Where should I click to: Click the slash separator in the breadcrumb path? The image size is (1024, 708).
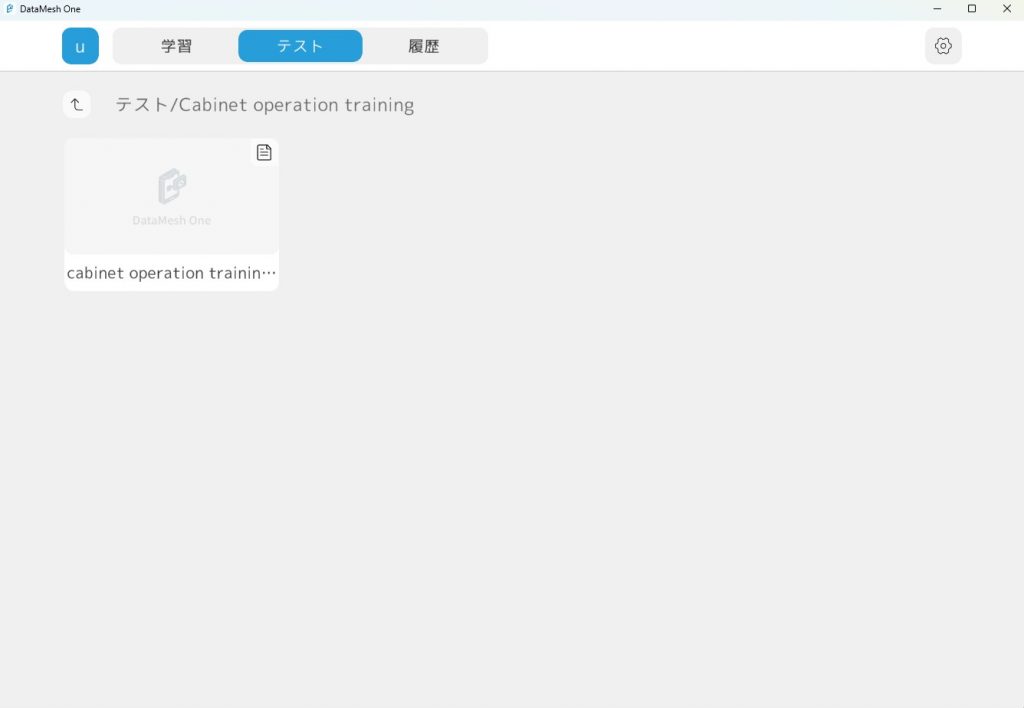pos(173,105)
